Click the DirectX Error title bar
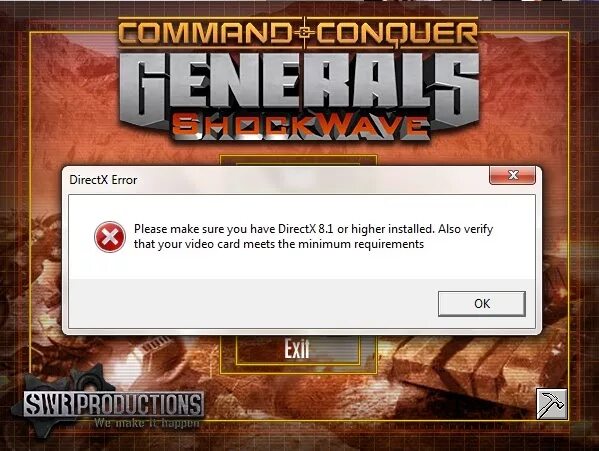599x451 pixels. tap(275, 180)
